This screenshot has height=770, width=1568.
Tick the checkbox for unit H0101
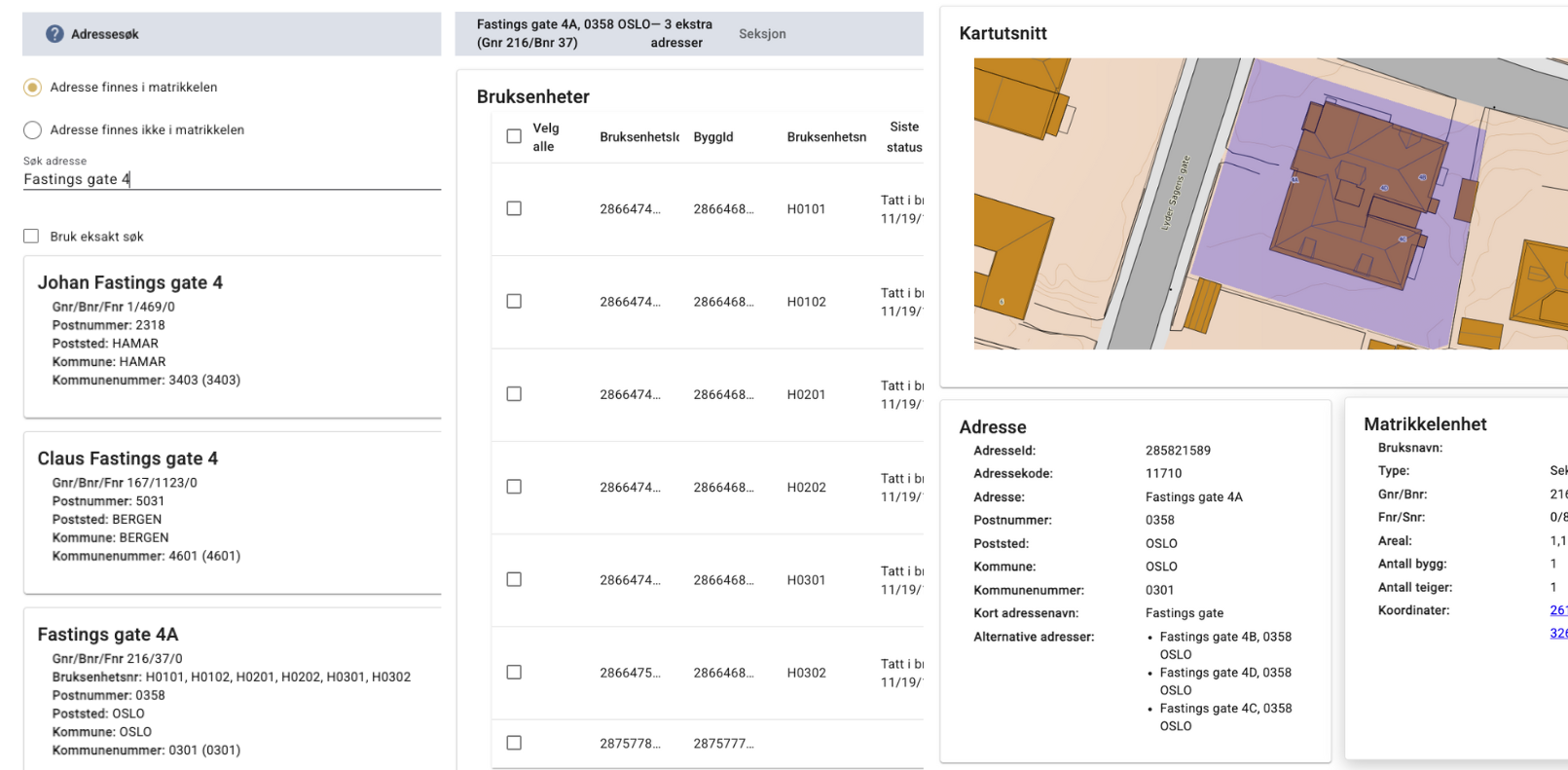pyautogui.click(x=514, y=208)
